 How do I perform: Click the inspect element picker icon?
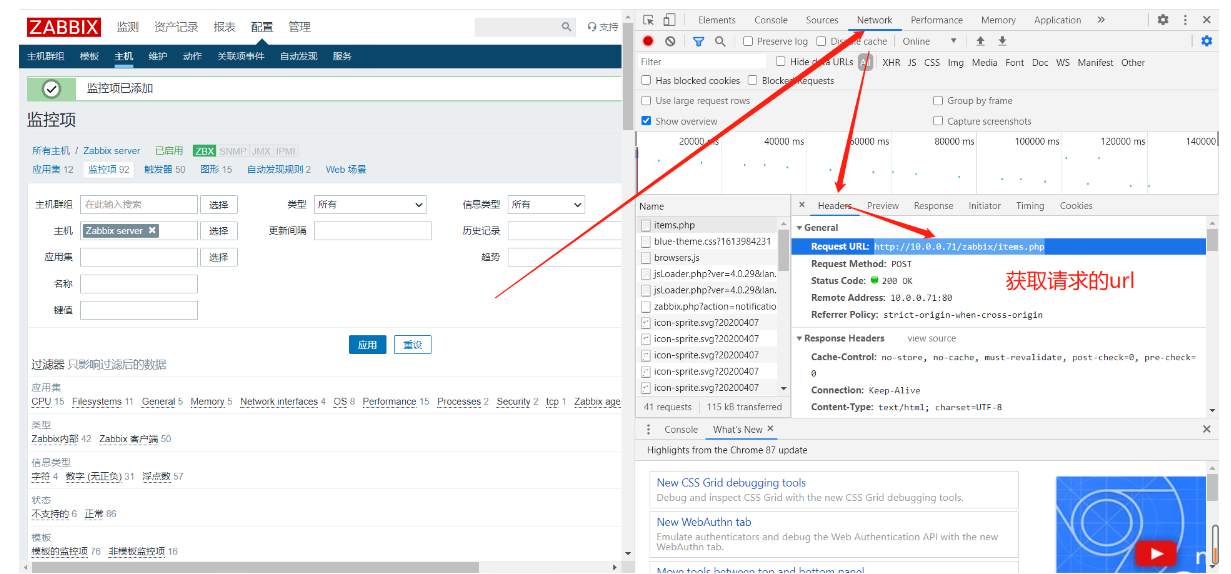point(648,20)
